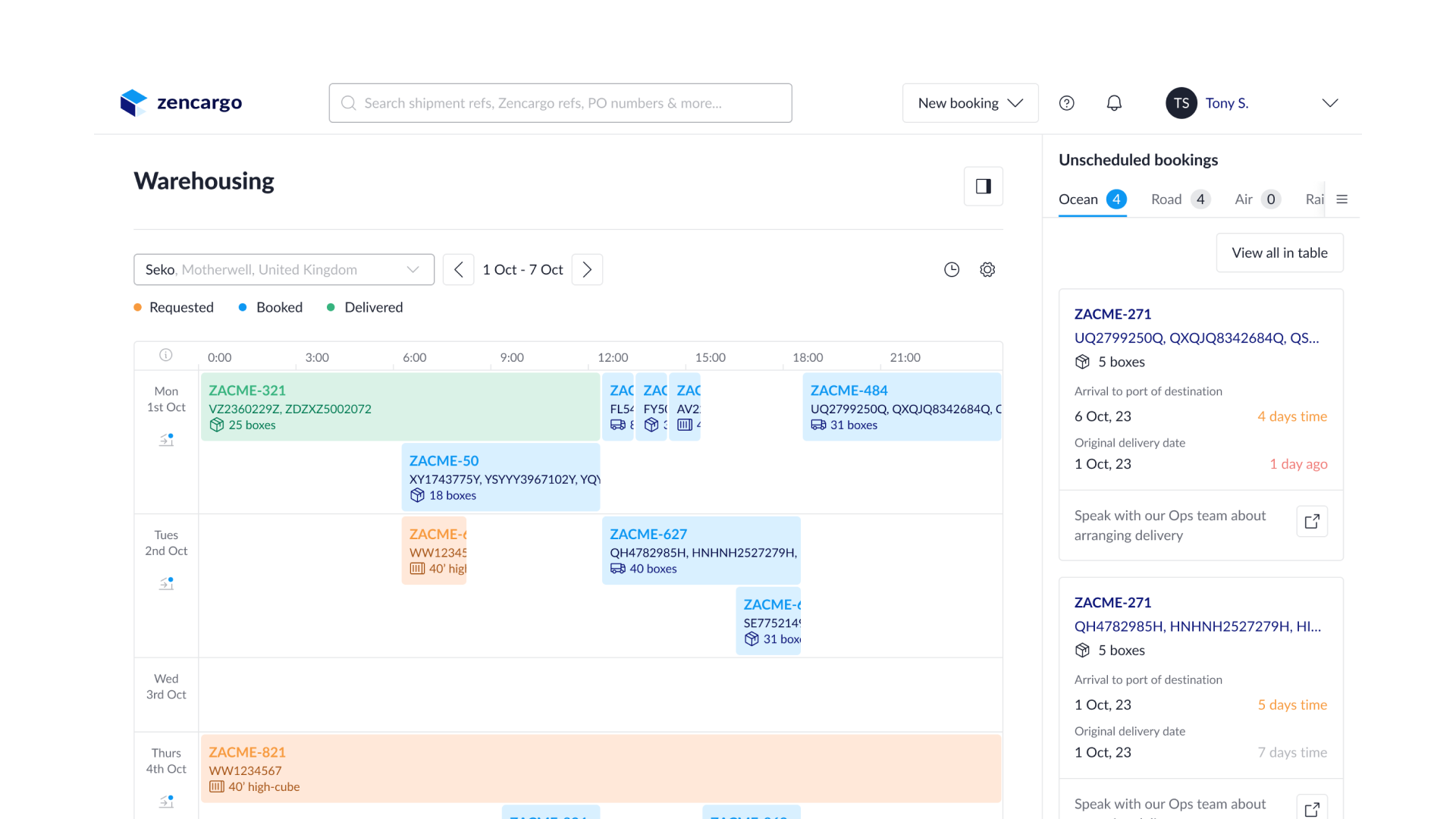Click the truck icon next to 31 boxes in ZACME-484
1456x819 pixels.
pos(818,425)
